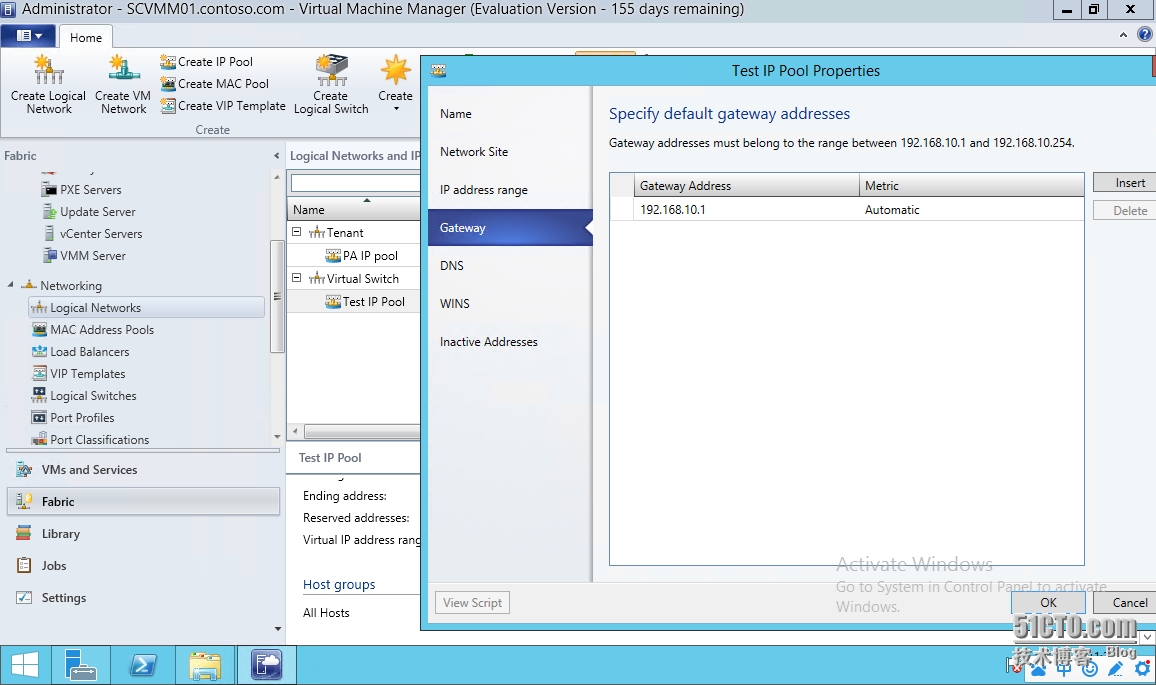Switch to the Fabric workspace
This screenshot has height=685, width=1156.
click(143, 501)
